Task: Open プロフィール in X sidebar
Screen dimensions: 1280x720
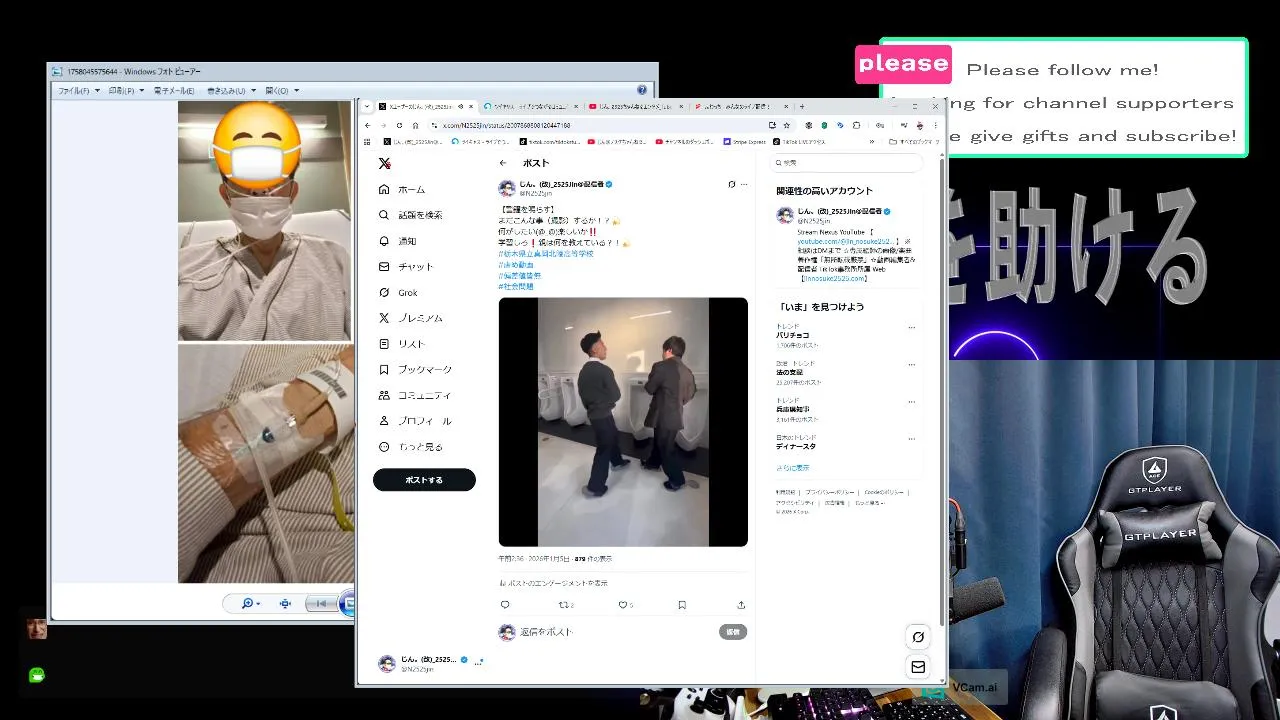Action: [415, 421]
